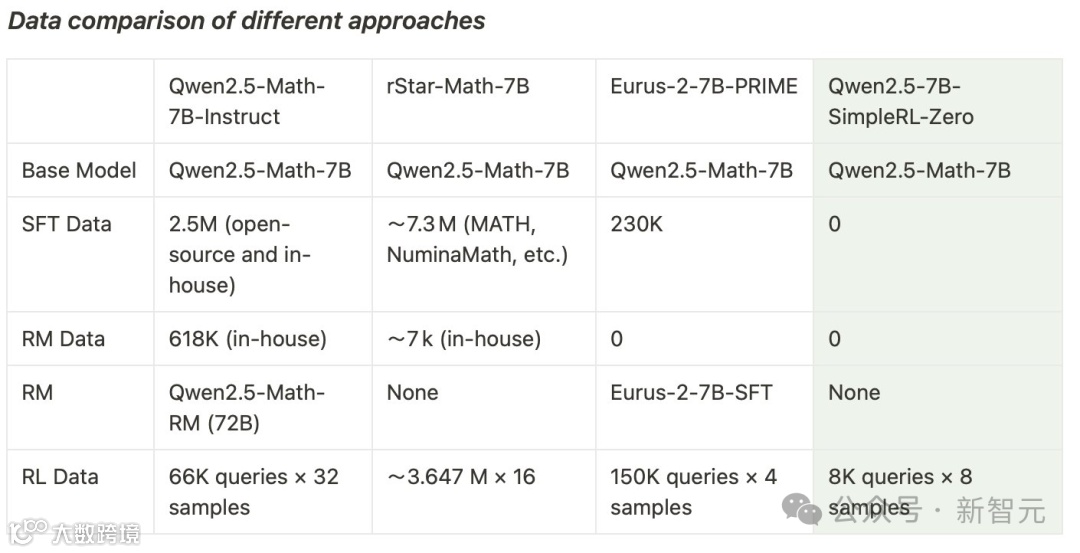Viewport: 1080px width, 553px height.
Task: Click '66K queries × 32 samples' cell
Action: coord(253,492)
